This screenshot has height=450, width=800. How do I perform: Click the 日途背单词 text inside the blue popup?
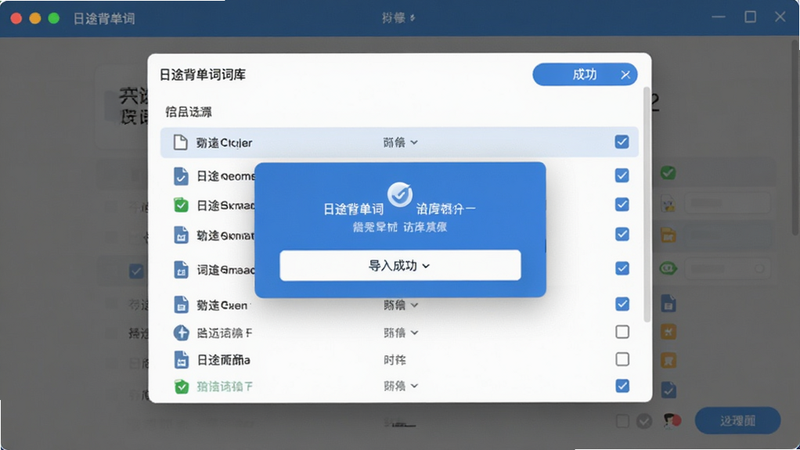click(354, 209)
